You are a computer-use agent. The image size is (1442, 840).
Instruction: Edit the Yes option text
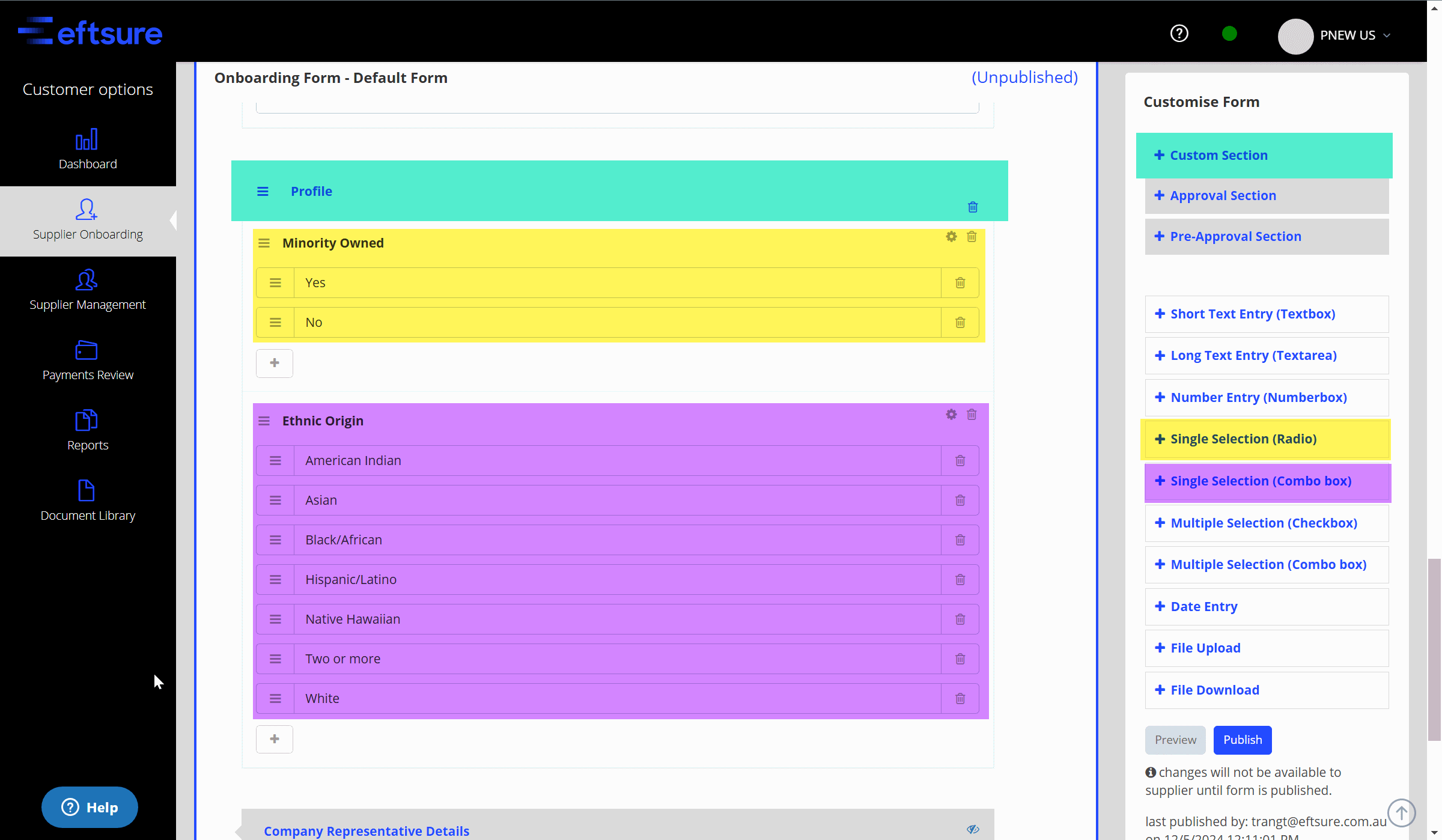pos(617,282)
